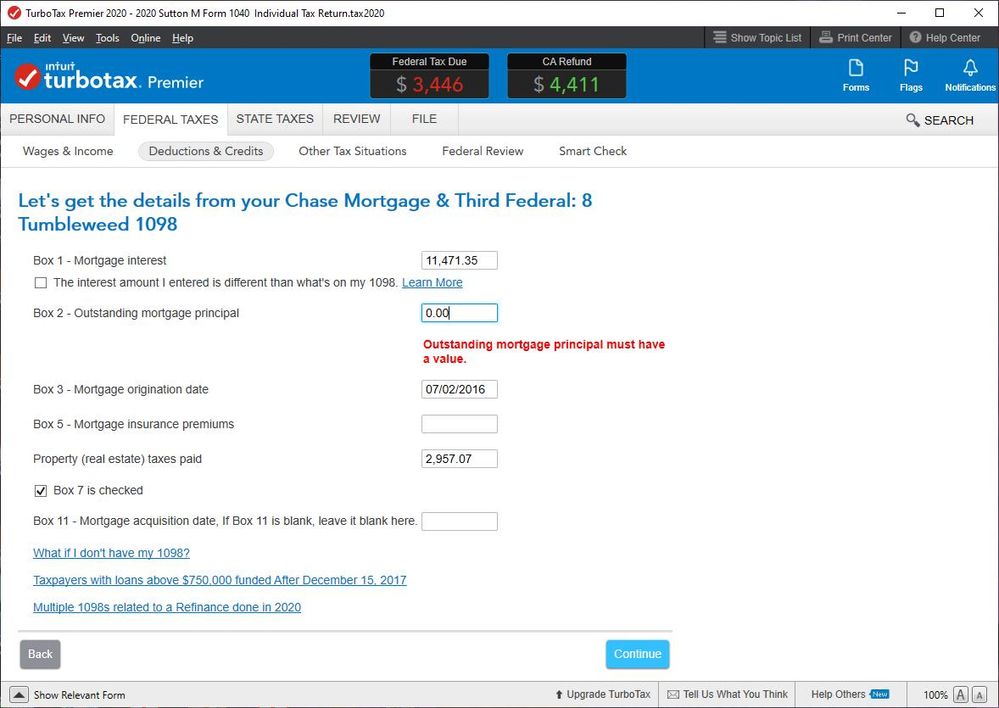Open the Edit menu
Image resolution: width=999 pixels, height=708 pixels.
click(x=42, y=38)
